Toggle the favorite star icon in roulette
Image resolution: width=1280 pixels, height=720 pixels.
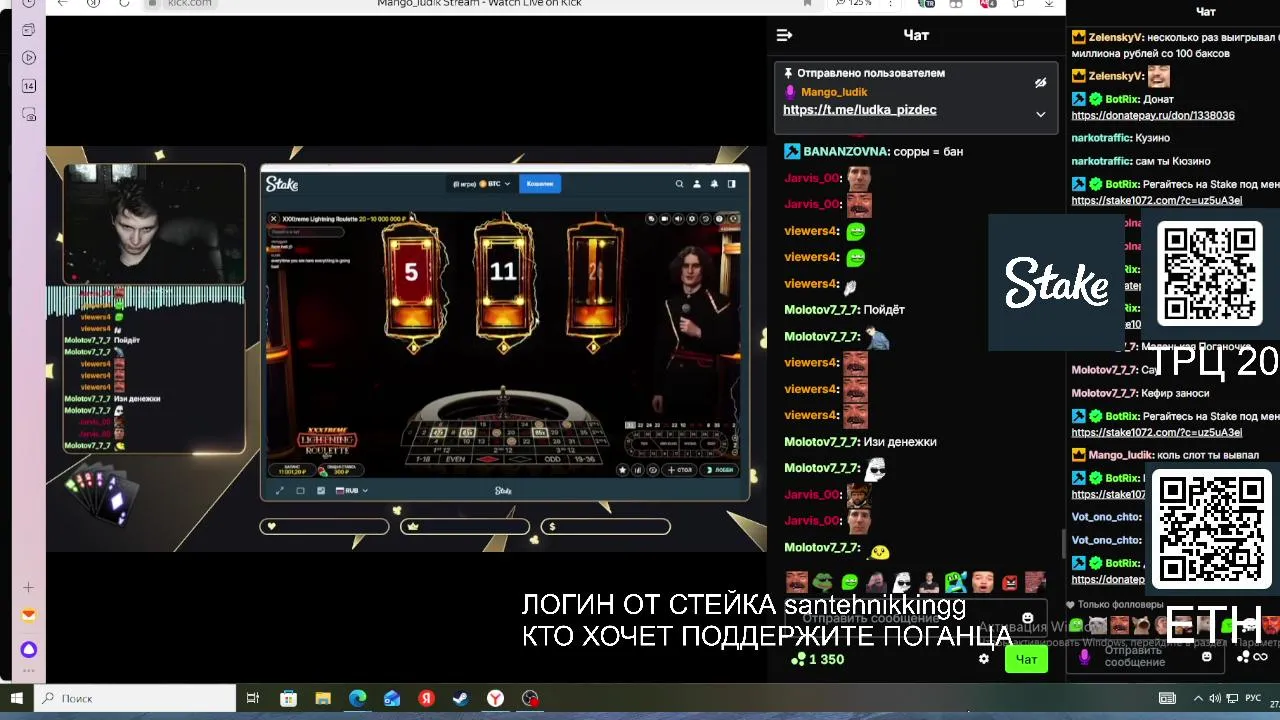tap(623, 470)
